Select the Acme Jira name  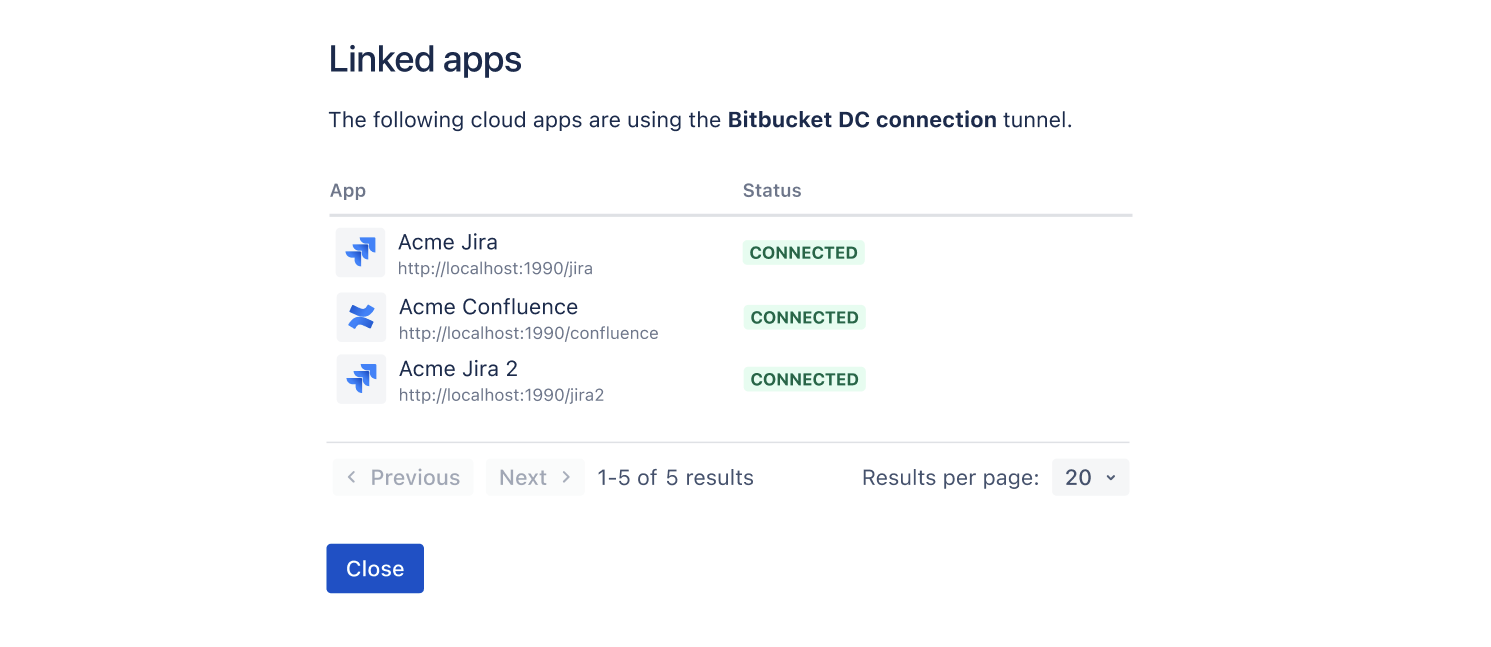coord(448,242)
